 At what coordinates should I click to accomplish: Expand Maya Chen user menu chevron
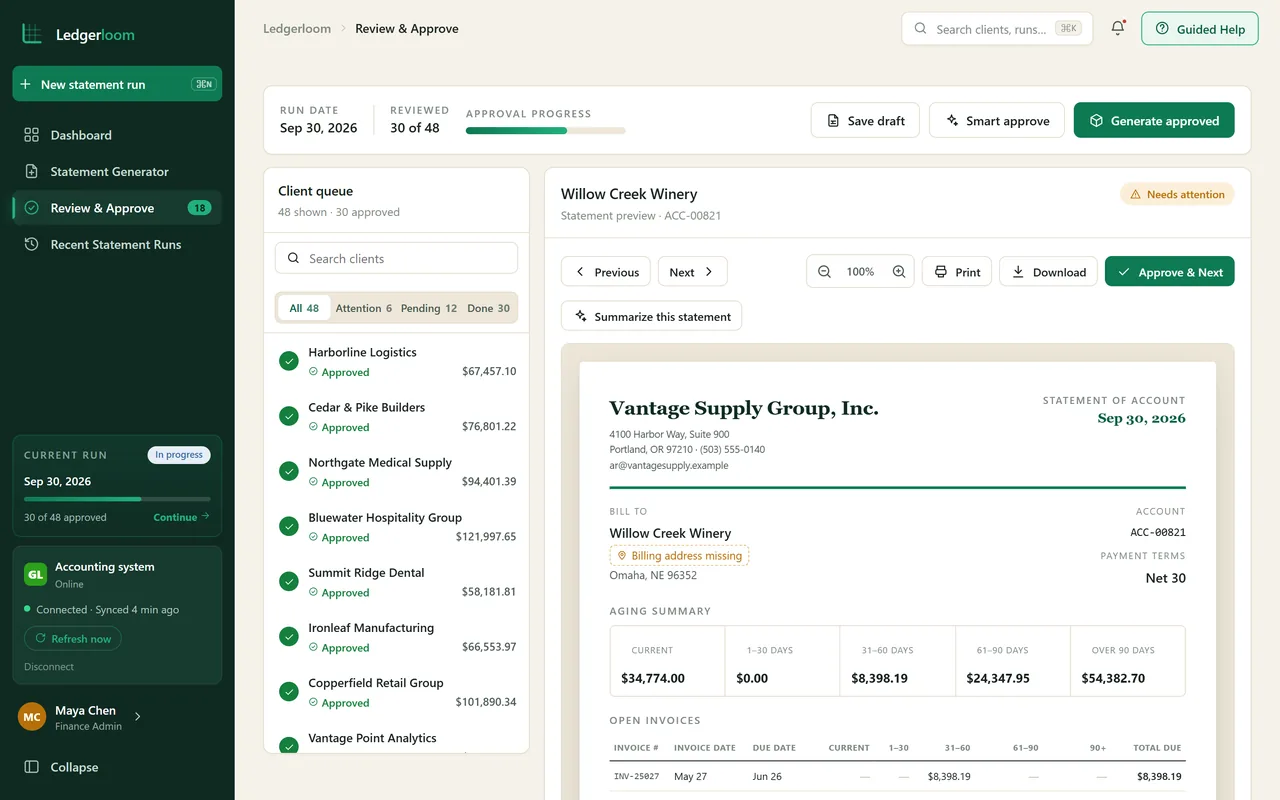click(x=137, y=717)
